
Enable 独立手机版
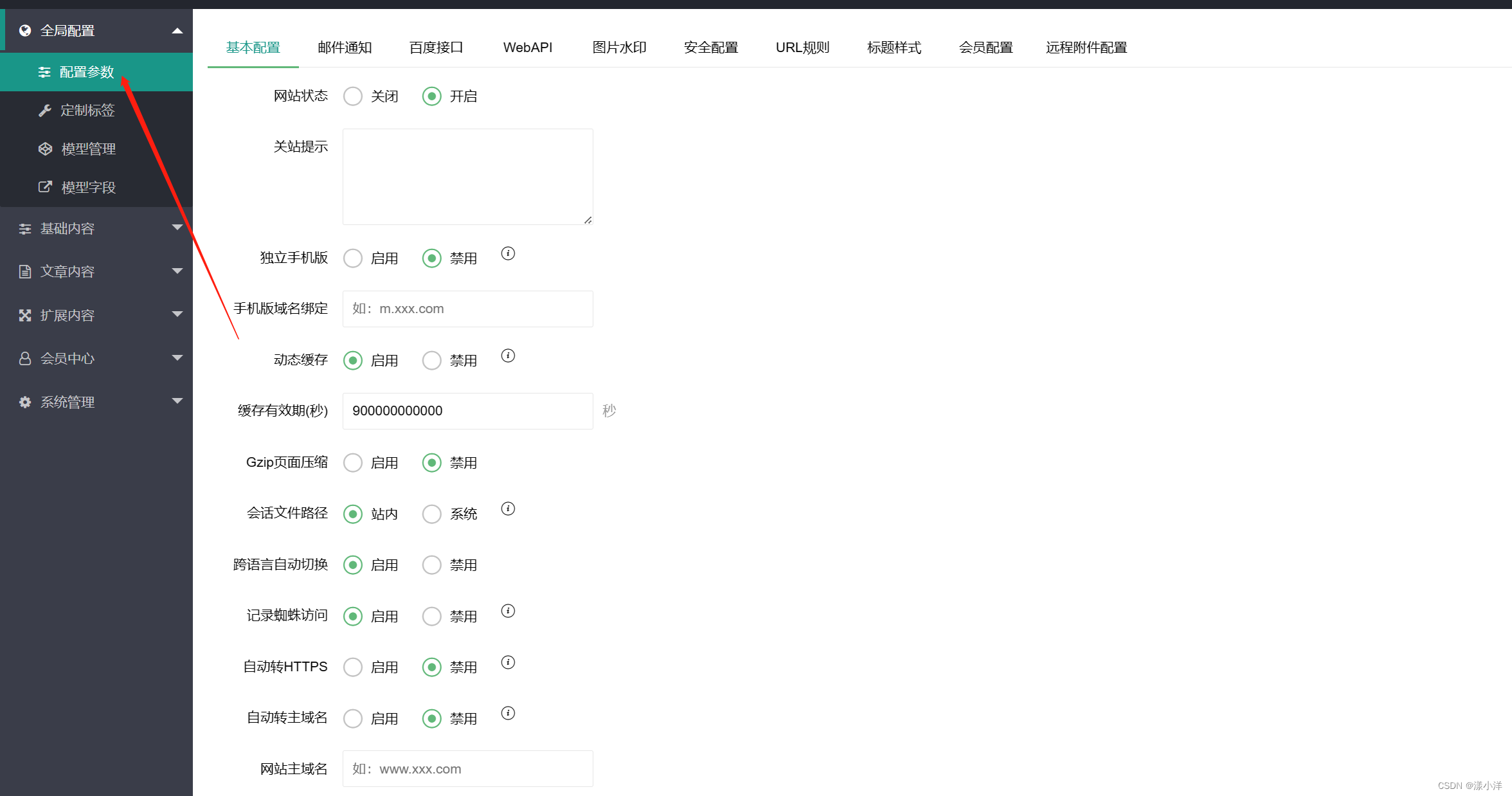pos(352,258)
